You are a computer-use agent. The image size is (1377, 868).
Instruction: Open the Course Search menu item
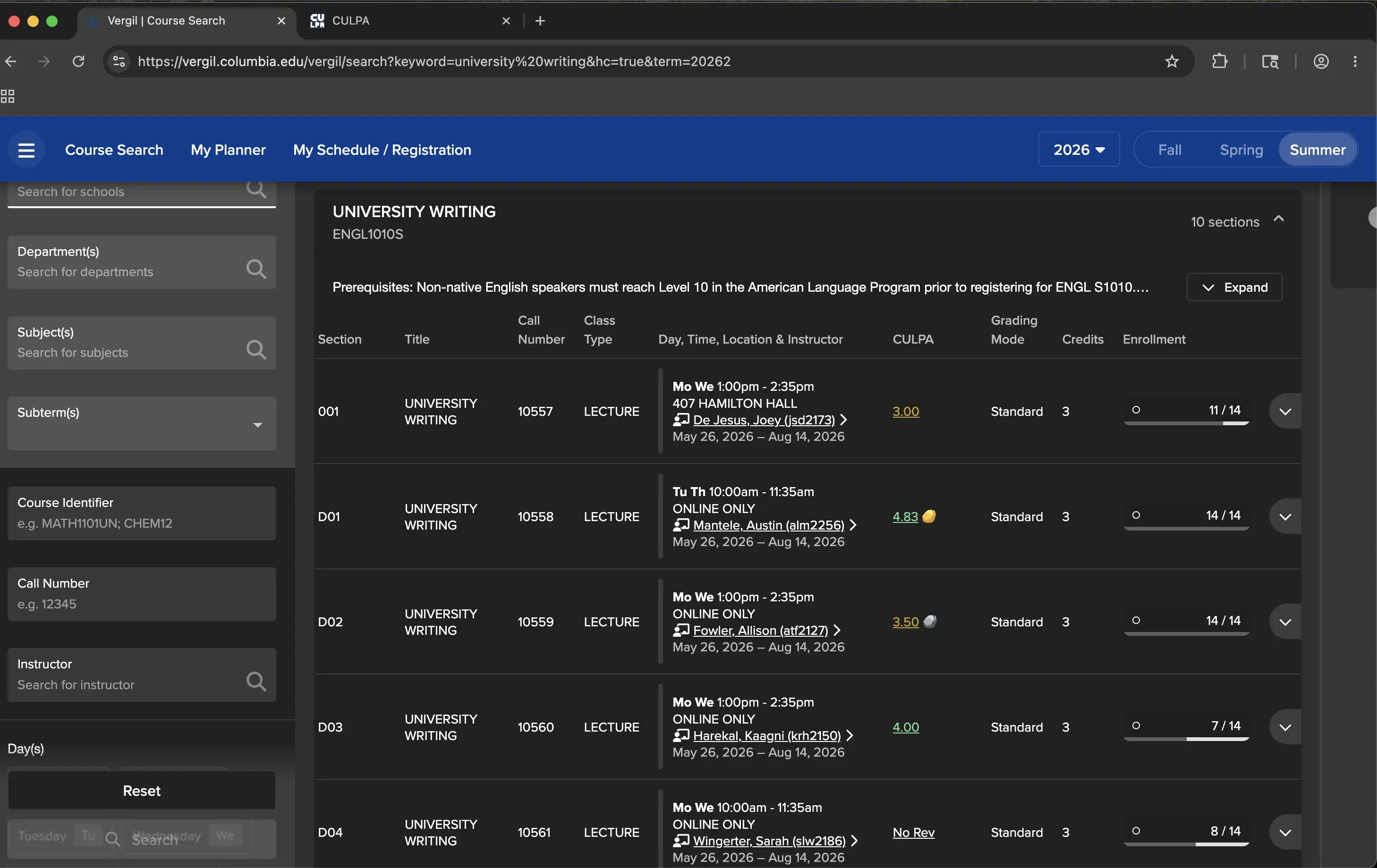[x=114, y=150]
